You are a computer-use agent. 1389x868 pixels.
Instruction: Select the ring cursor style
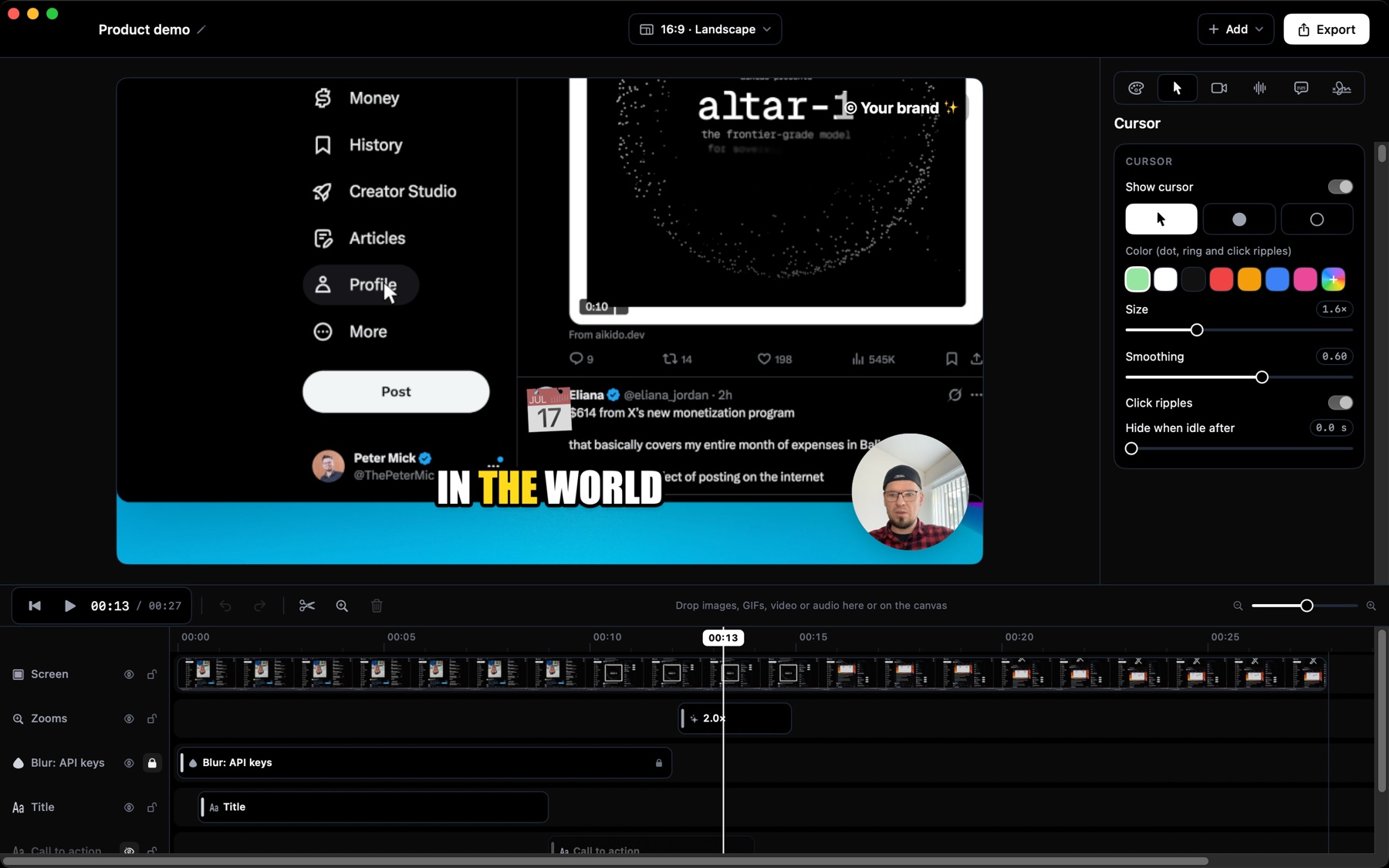point(1317,219)
